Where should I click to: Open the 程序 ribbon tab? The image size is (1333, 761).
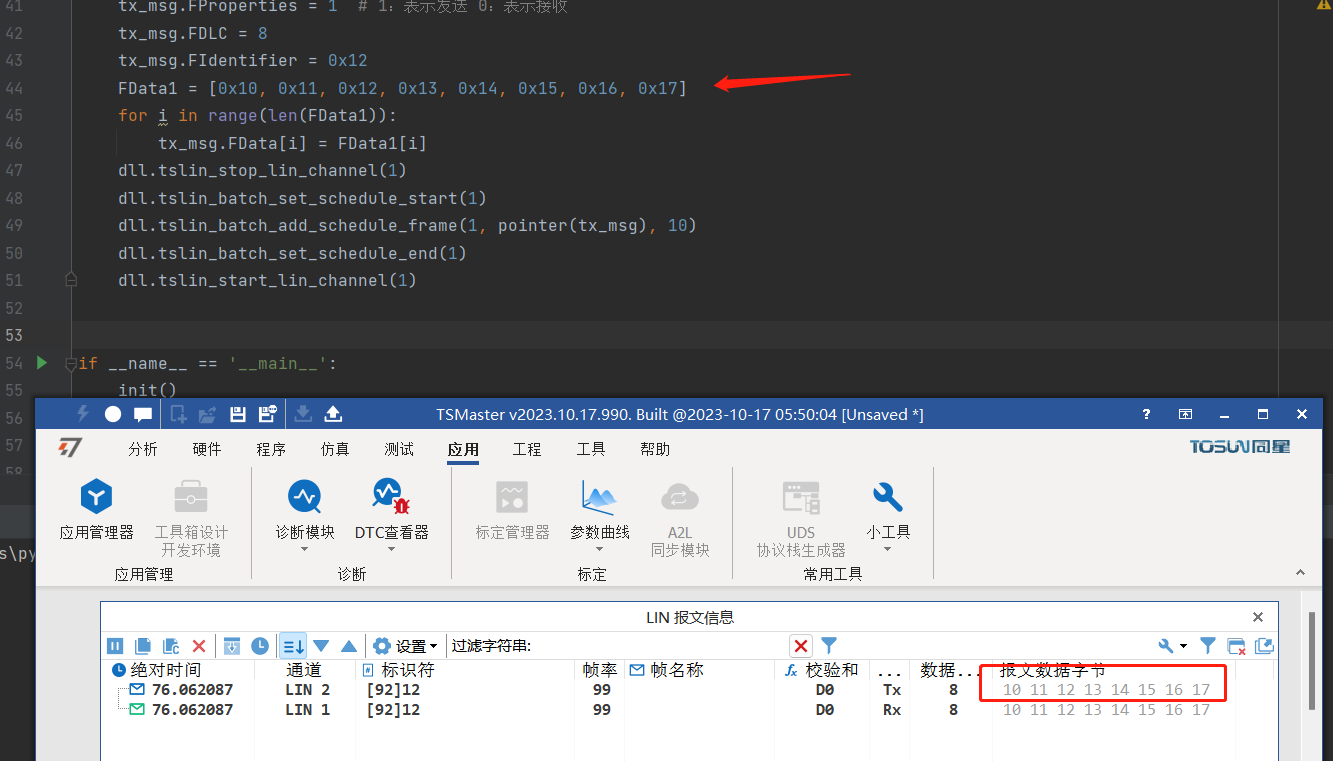click(x=271, y=449)
